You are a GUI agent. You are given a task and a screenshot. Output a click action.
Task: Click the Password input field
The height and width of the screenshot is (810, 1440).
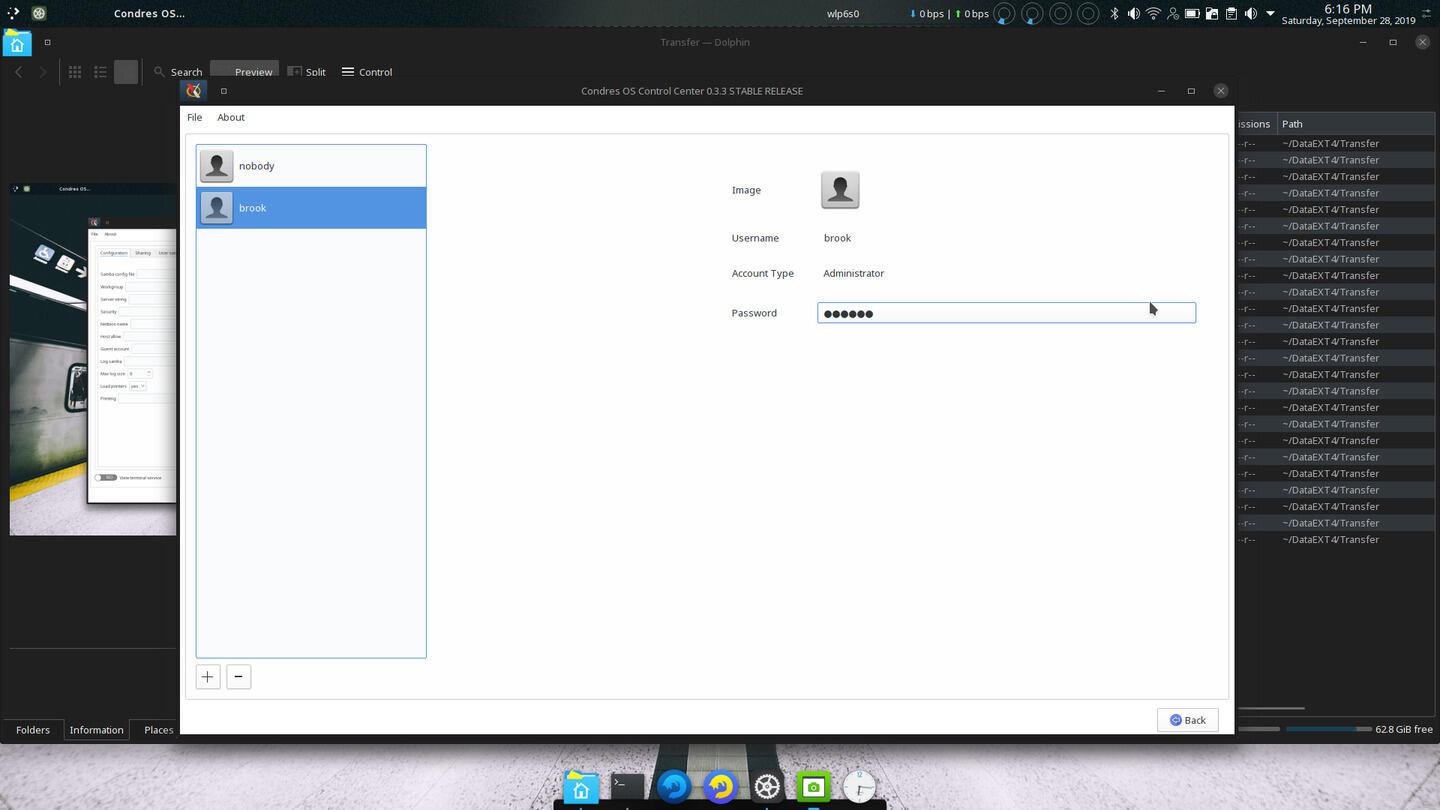[1006, 313]
